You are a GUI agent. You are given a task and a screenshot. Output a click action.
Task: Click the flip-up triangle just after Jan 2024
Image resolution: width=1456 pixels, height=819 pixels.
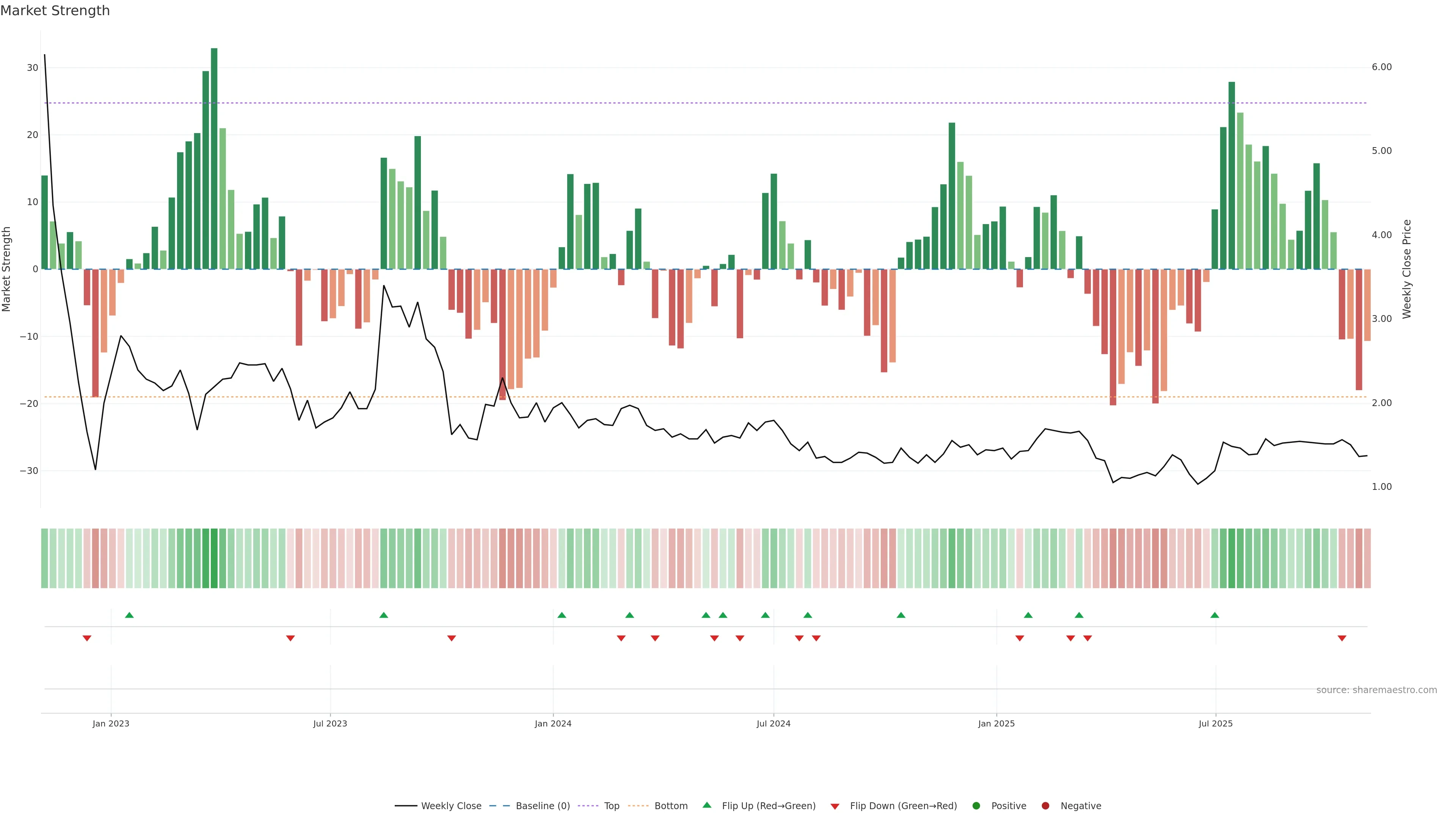(x=562, y=615)
